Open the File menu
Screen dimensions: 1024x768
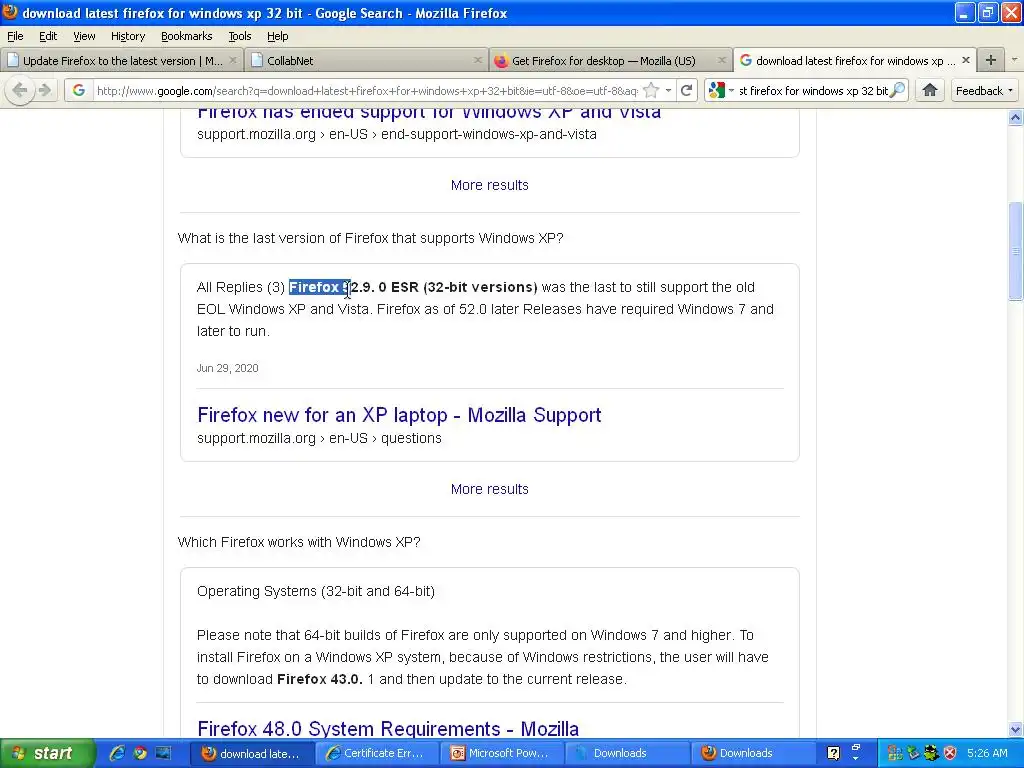pos(15,36)
